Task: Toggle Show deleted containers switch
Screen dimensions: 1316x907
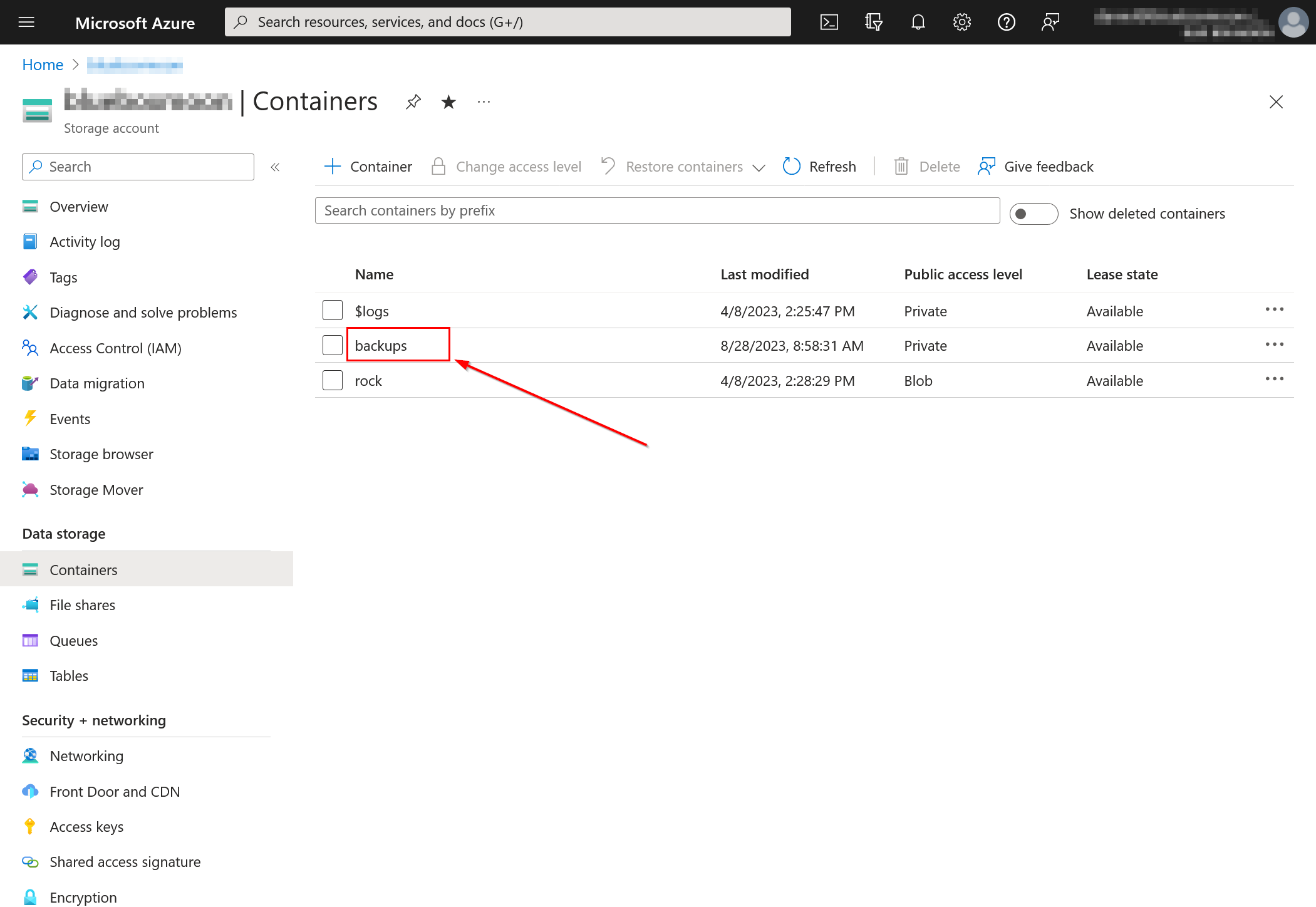Action: [x=1034, y=214]
